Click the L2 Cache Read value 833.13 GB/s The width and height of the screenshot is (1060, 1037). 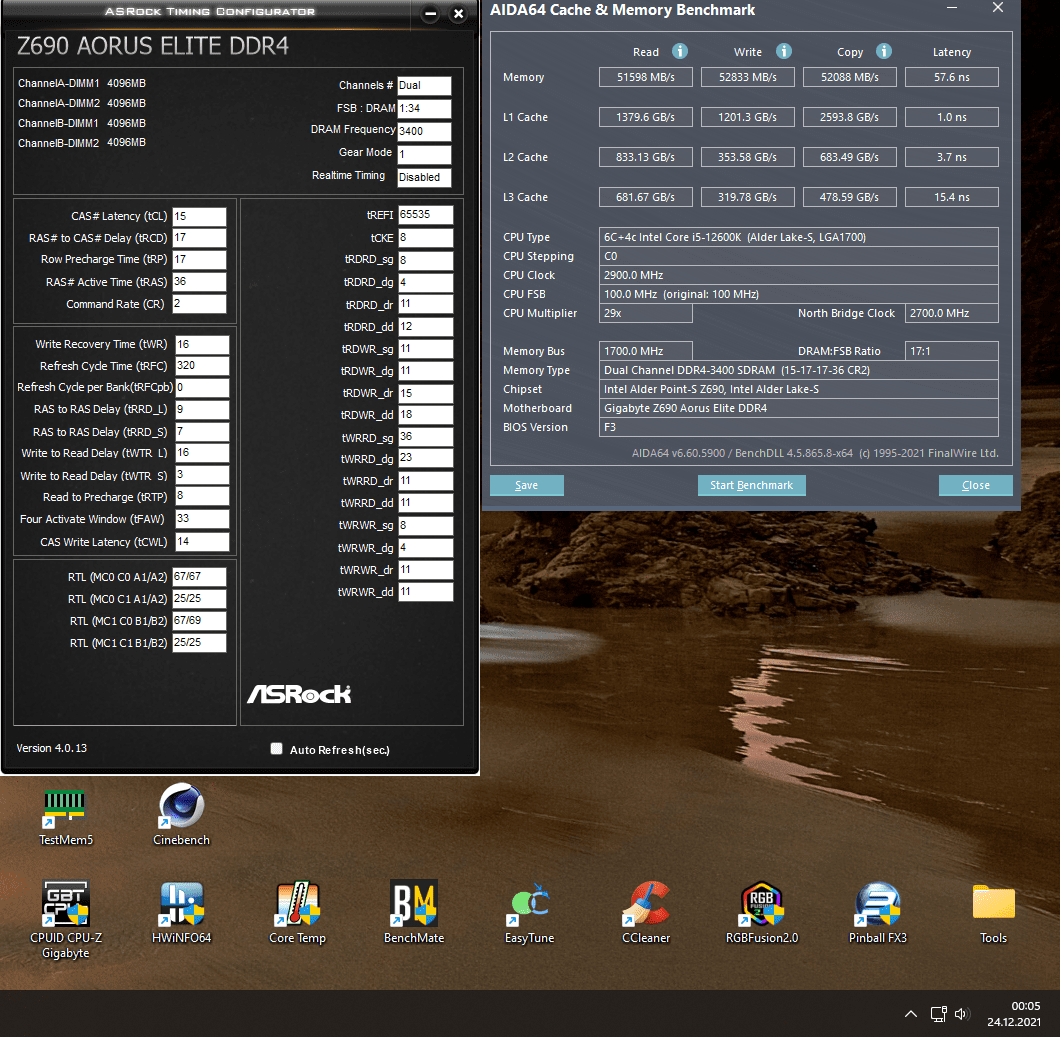coord(646,157)
